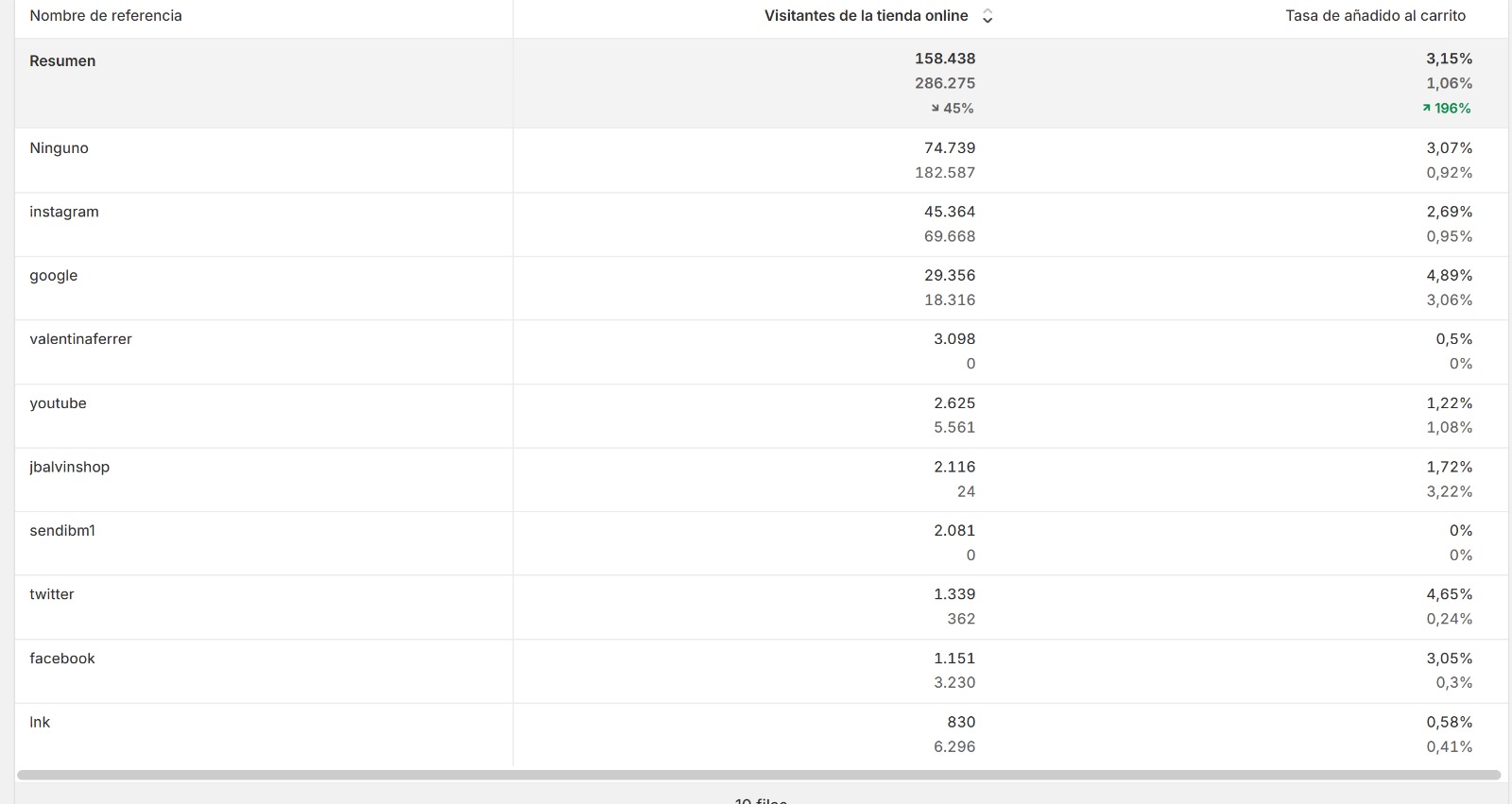Select the Nombre de referencia column header

tap(106, 16)
